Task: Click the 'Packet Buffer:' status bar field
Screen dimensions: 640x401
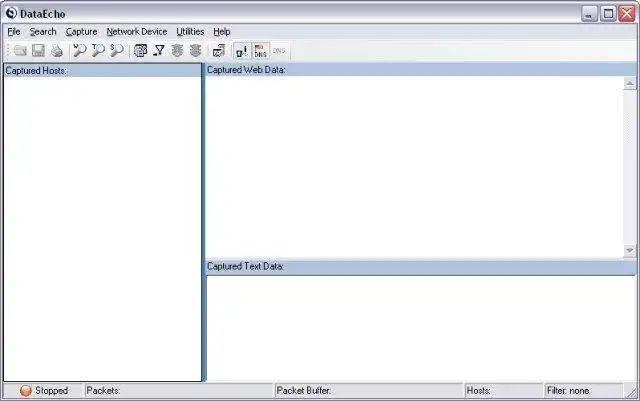Action: [x=369, y=391]
